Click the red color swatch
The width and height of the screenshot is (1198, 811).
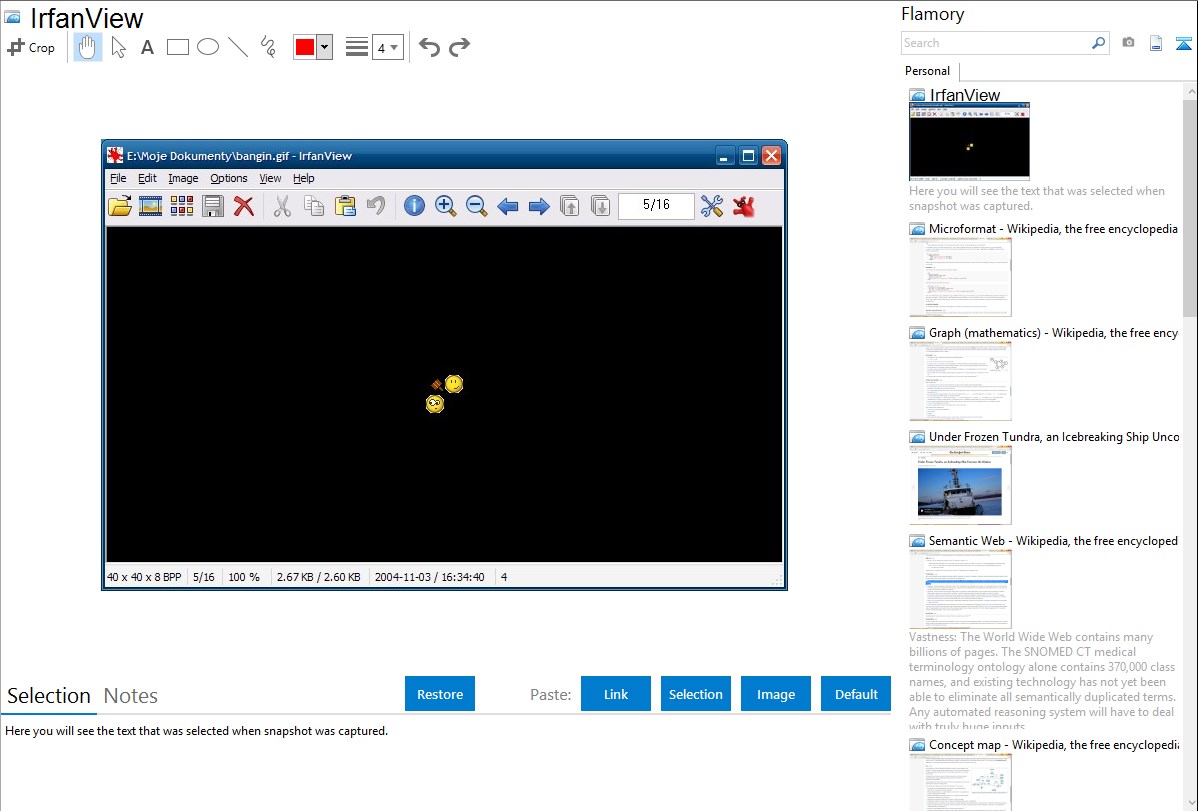coord(305,47)
